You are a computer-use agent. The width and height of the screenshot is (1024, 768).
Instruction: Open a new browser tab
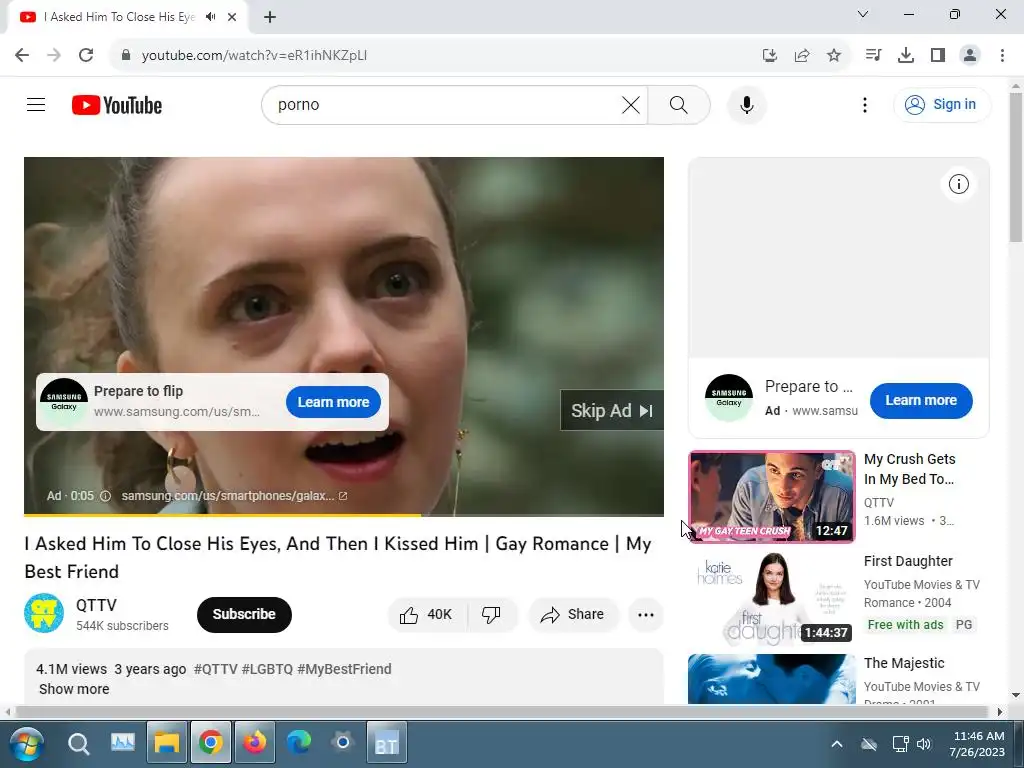tap(270, 17)
